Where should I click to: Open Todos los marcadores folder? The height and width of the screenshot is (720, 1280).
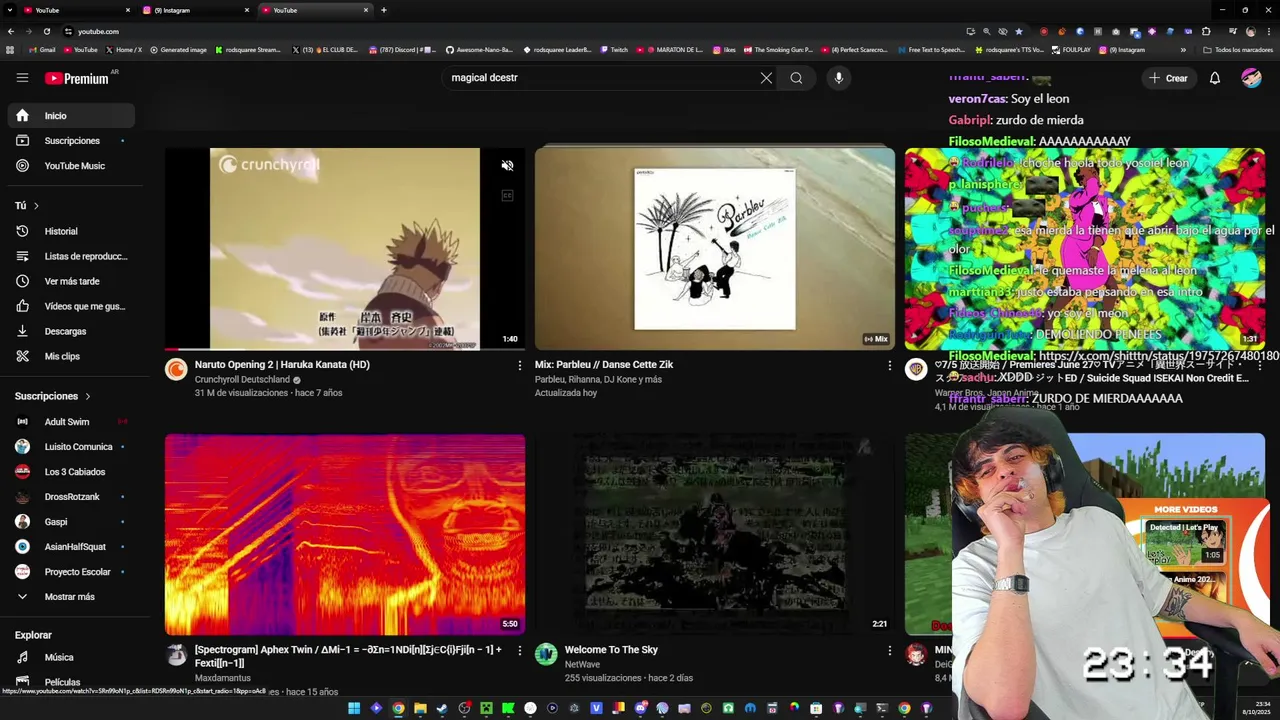pyautogui.click(x=1238, y=50)
